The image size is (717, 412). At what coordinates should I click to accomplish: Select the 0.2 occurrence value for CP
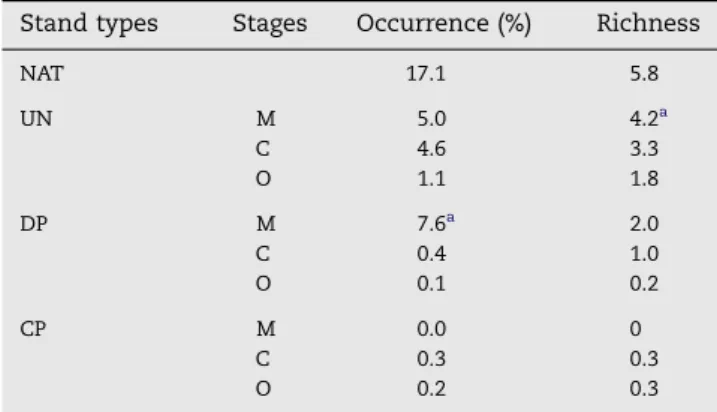pyautogui.click(x=431, y=389)
